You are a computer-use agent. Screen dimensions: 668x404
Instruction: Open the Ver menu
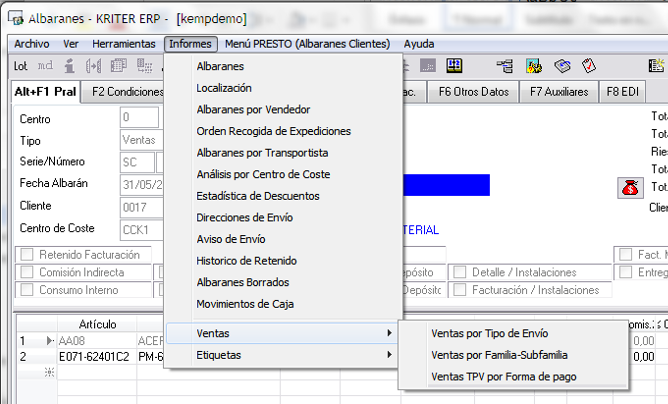click(x=71, y=44)
